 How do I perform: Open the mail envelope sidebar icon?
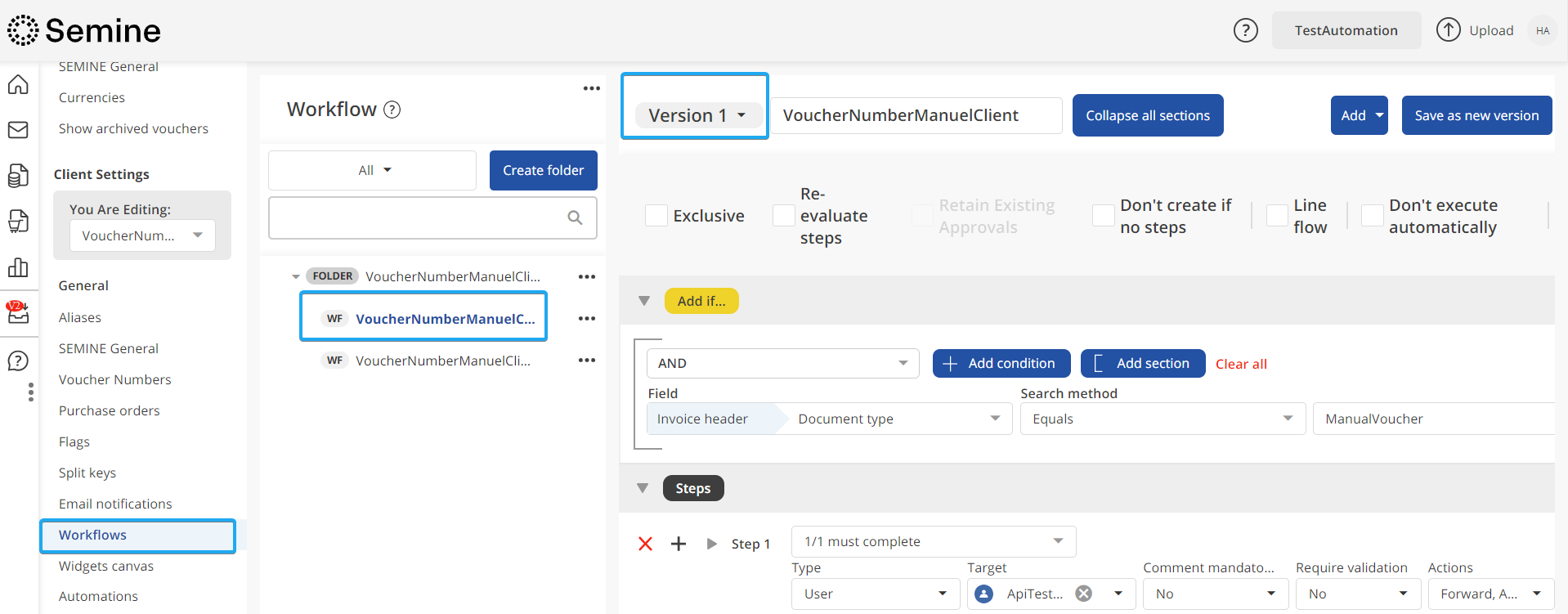coord(18,130)
